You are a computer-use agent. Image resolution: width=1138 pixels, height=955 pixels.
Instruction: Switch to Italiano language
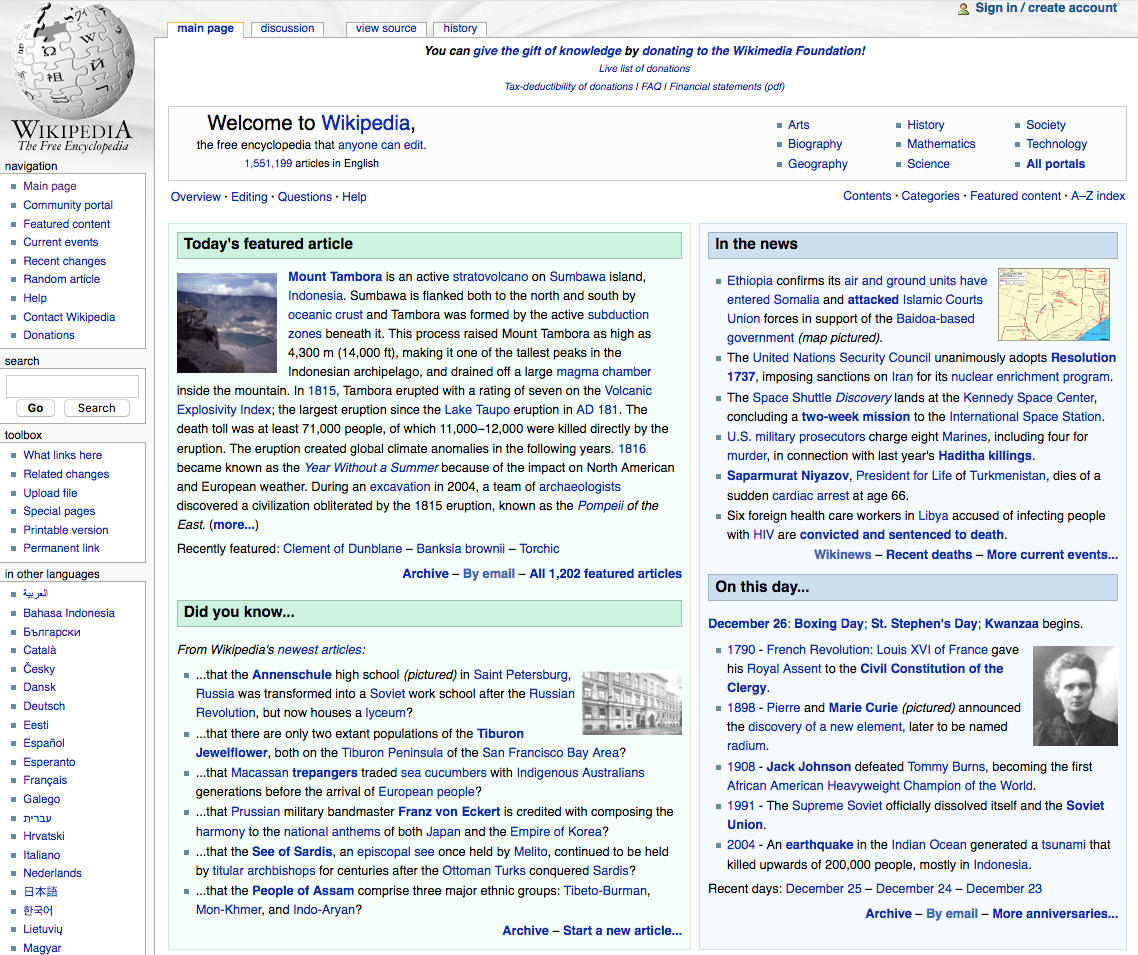(41, 855)
